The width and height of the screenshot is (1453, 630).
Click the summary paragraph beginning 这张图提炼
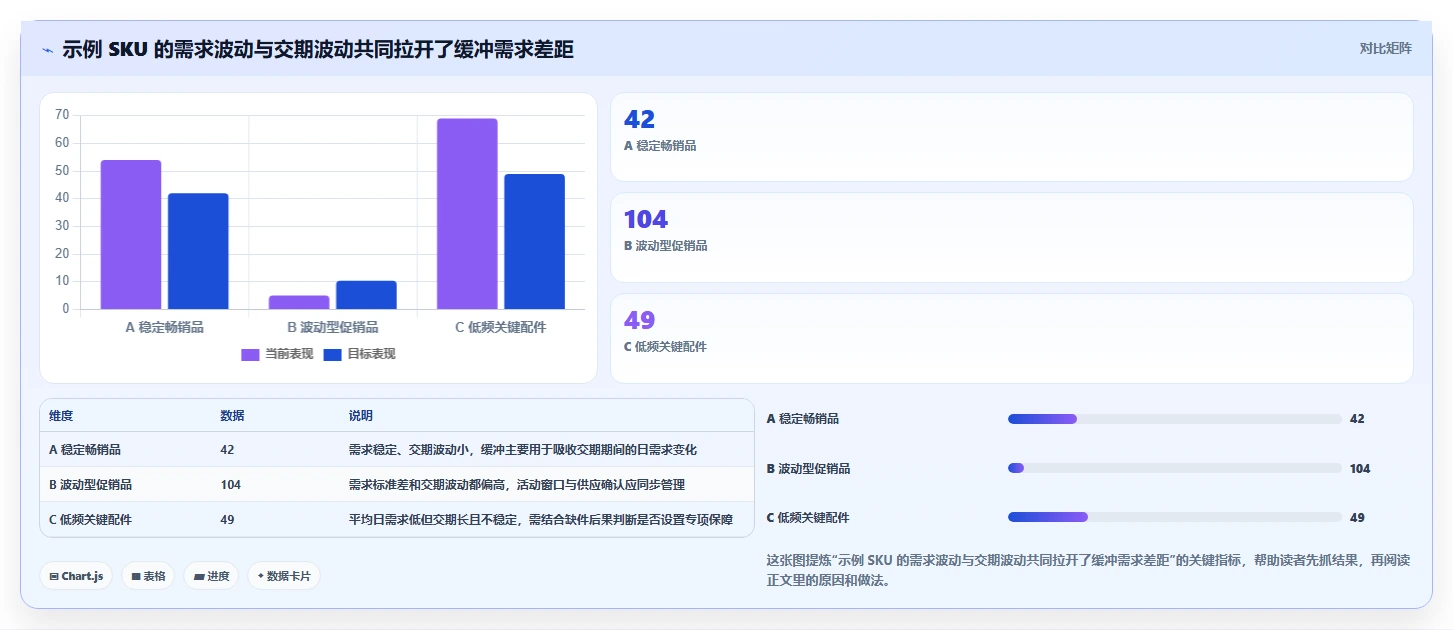[x=1088, y=570]
